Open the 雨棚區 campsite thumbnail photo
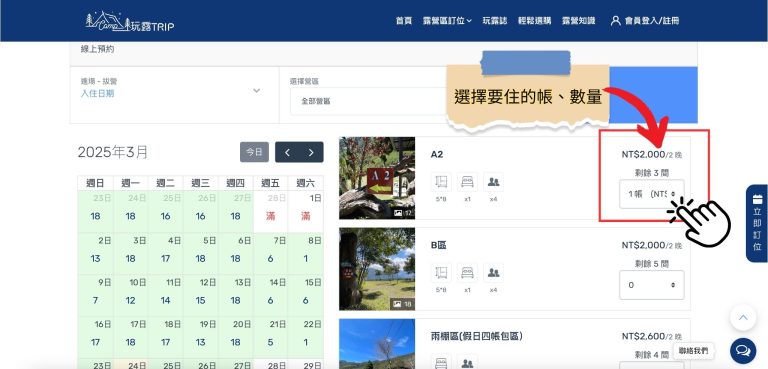 [377, 344]
